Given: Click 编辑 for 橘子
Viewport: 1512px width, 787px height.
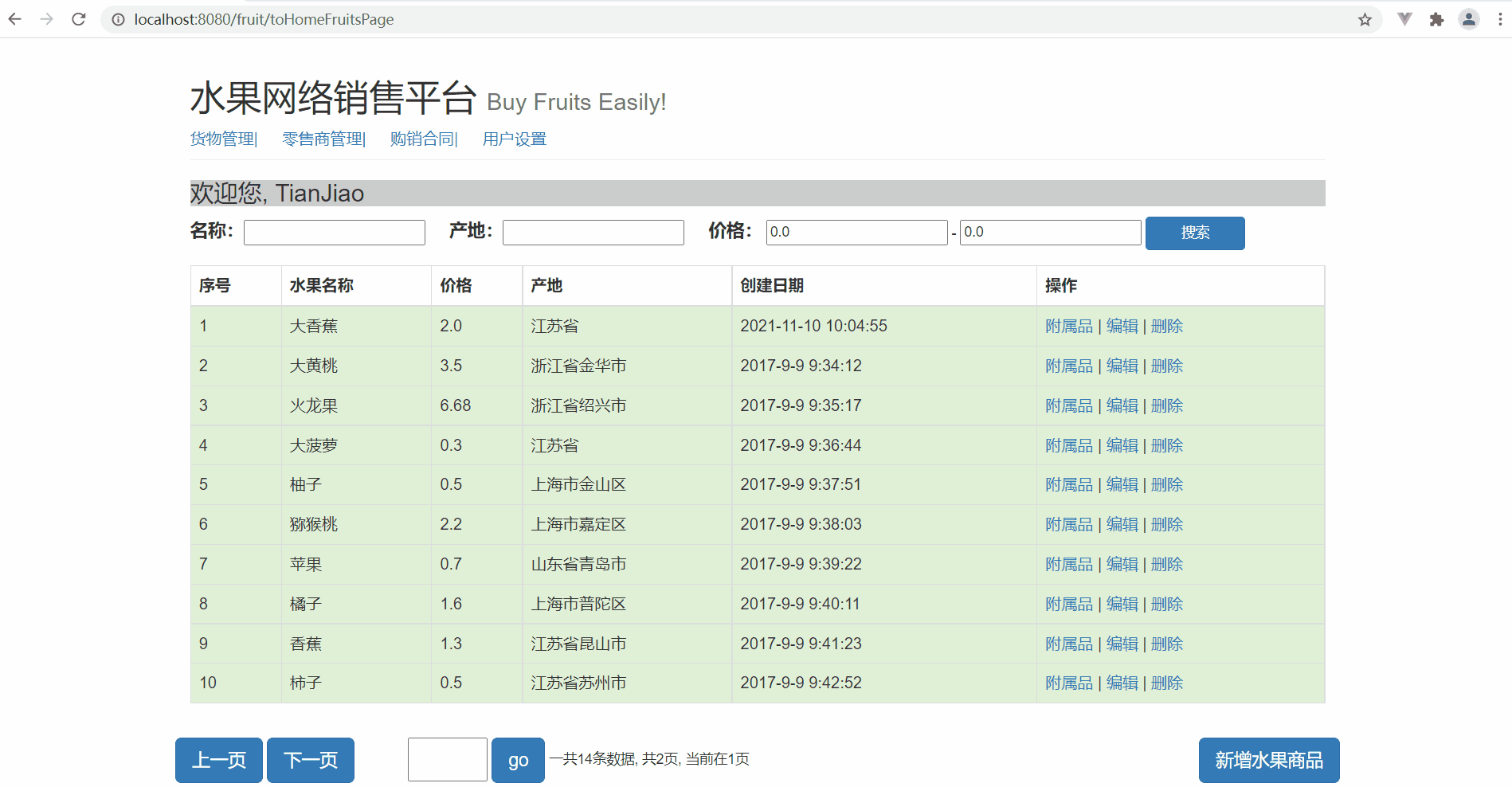Looking at the screenshot, I should [x=1122, y=604].
